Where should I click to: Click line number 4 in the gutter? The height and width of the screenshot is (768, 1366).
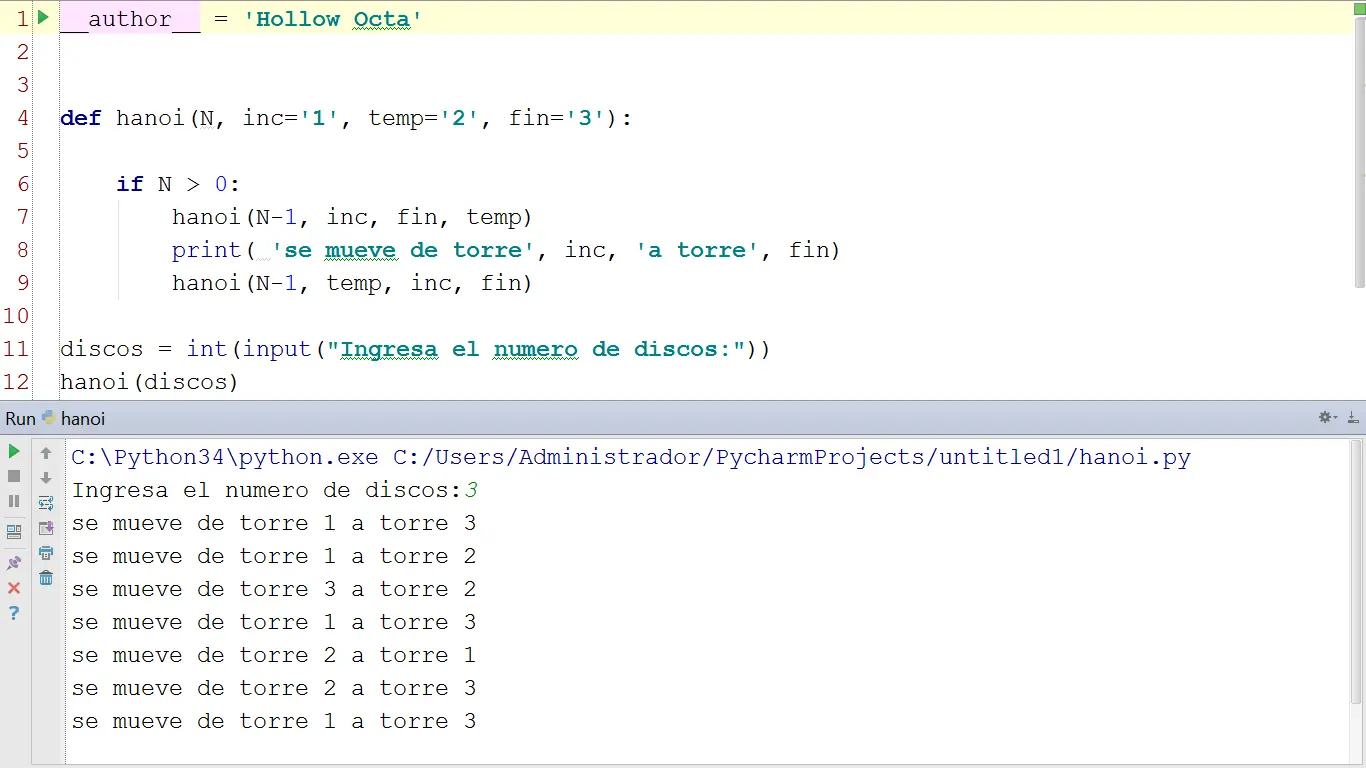(x=22, y=118)
